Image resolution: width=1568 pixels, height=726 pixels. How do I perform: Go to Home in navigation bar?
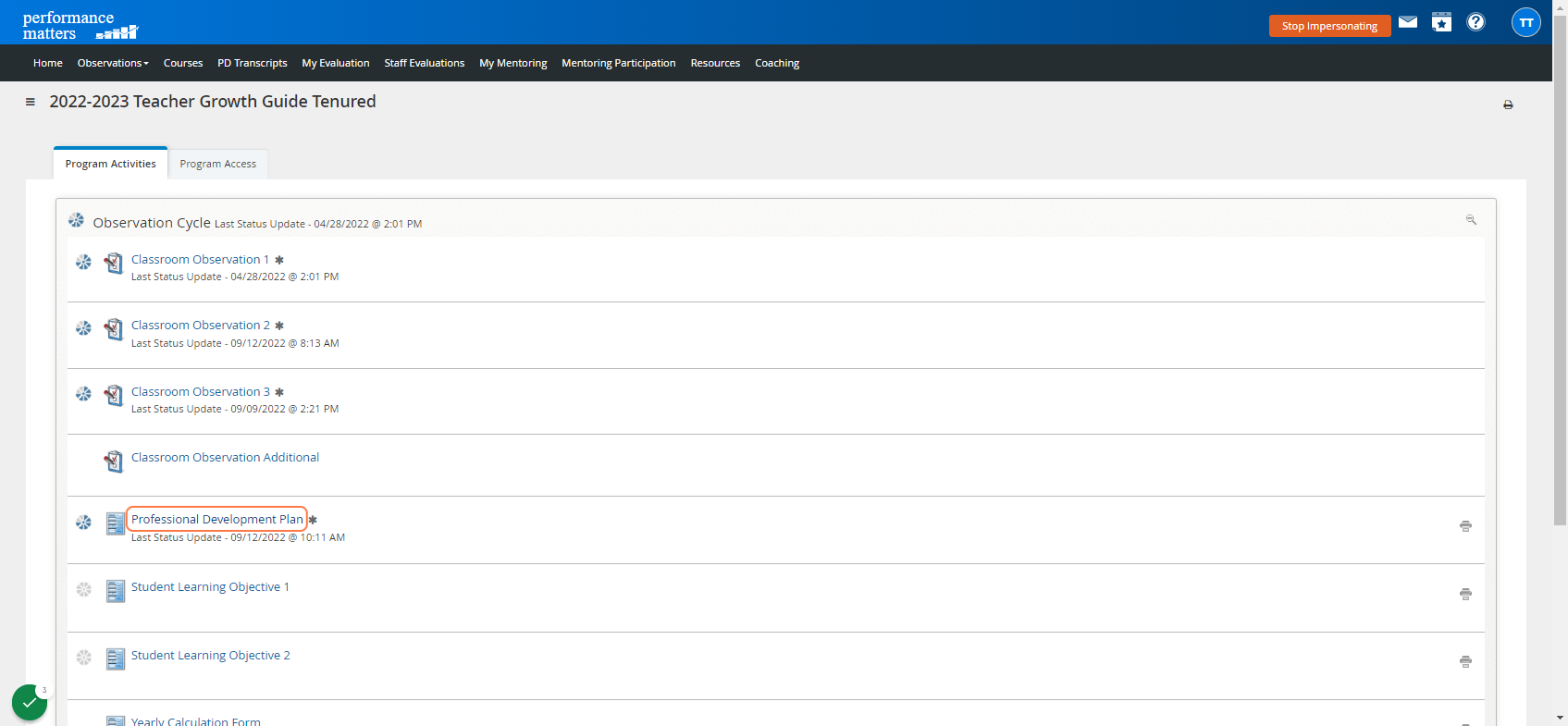pos(48,63)
